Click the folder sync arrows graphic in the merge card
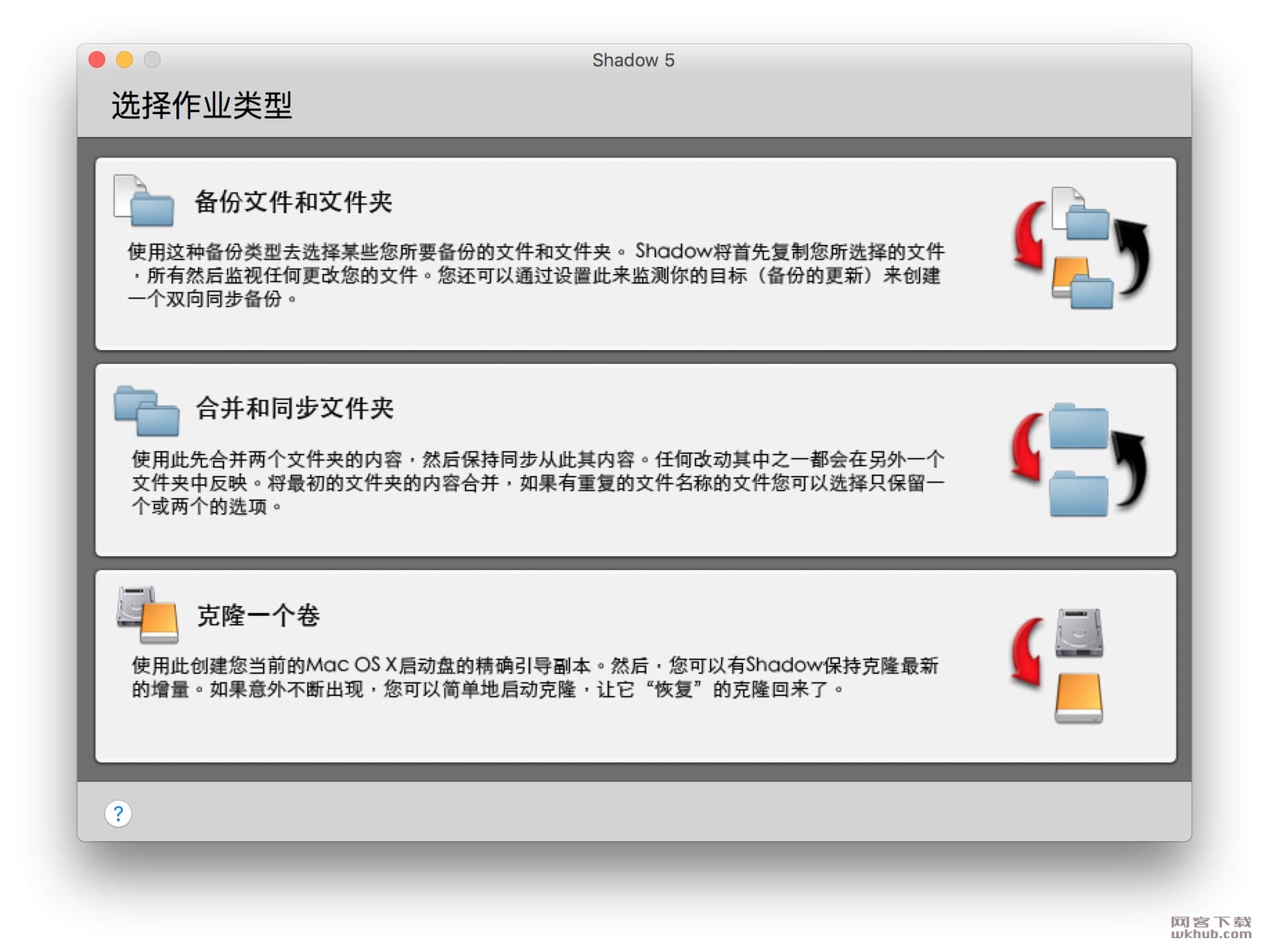The image size is (1269, 952). point(1078,459)
